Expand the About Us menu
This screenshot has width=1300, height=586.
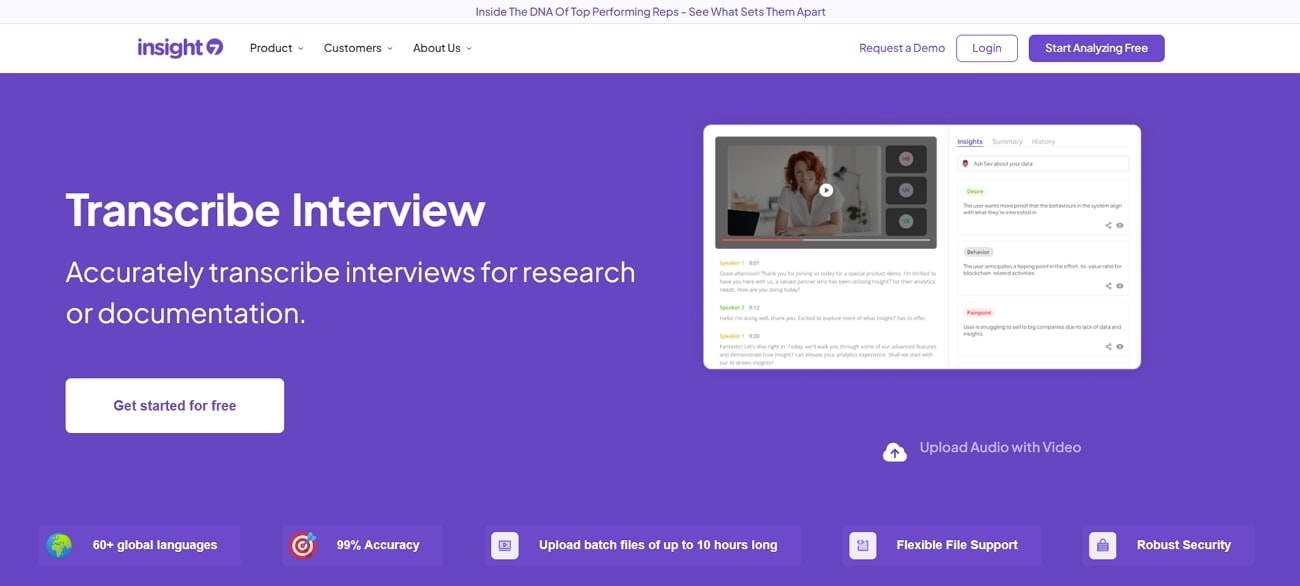pyautogui.click(x=442, y=48)
